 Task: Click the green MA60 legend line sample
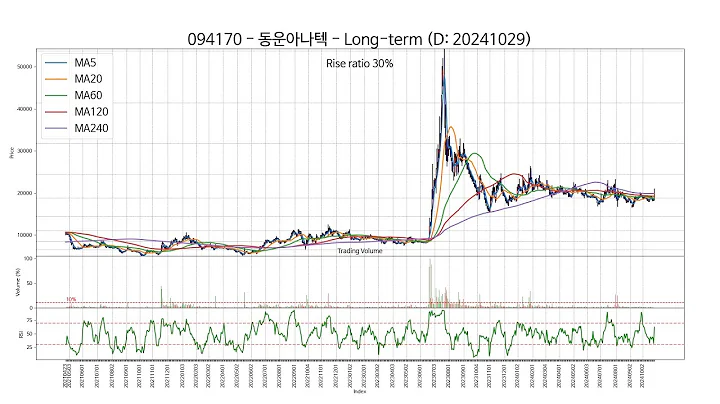56,95
